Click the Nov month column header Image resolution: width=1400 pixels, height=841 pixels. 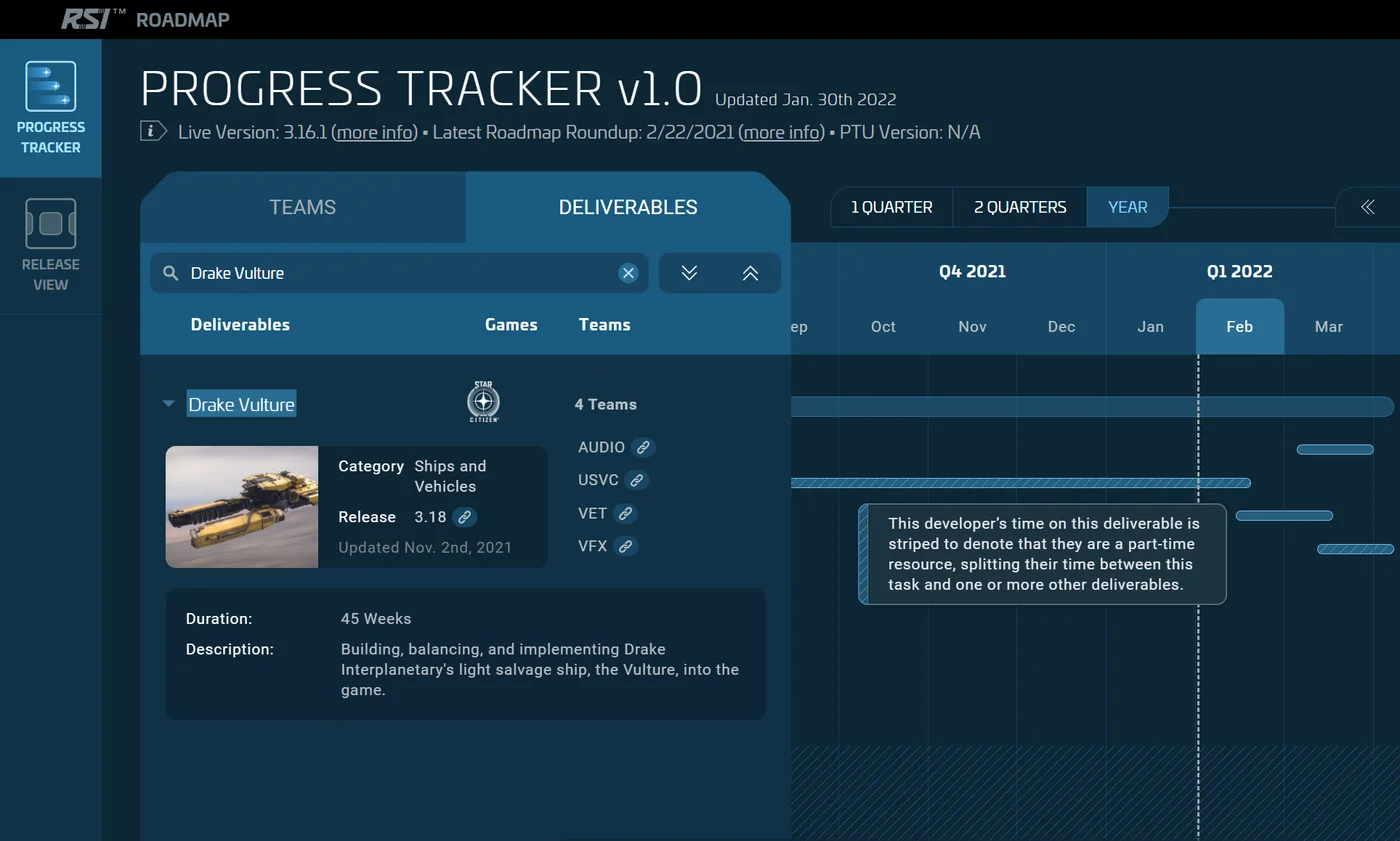[973, 326]
